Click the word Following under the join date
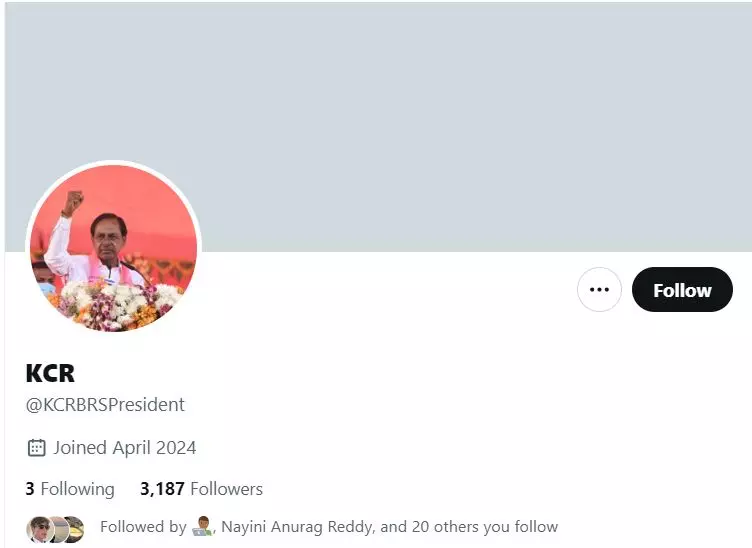The height and width of the screenshot is (548, 752). coord(78,489)
